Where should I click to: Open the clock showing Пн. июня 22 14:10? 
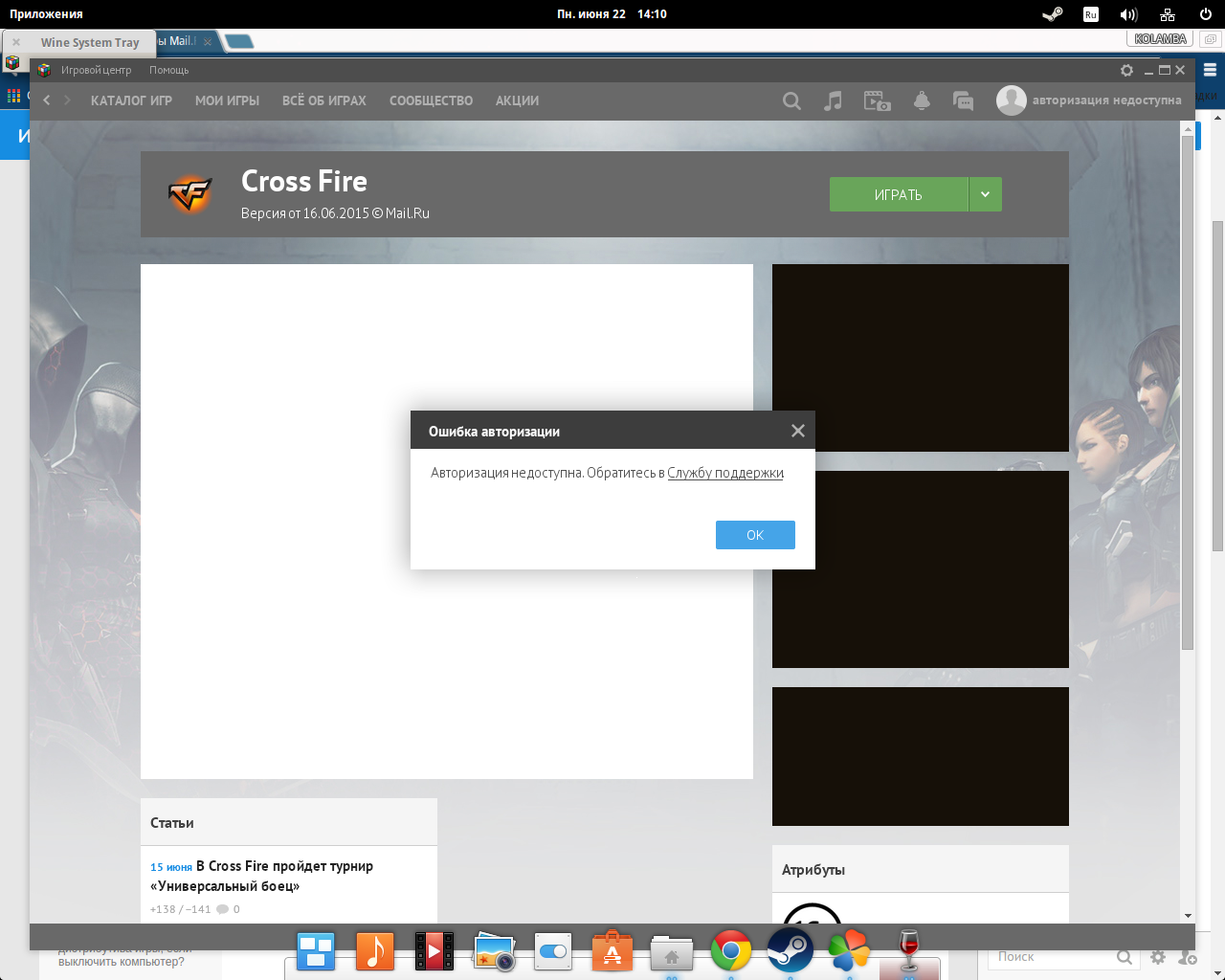[x=612, y=14]
